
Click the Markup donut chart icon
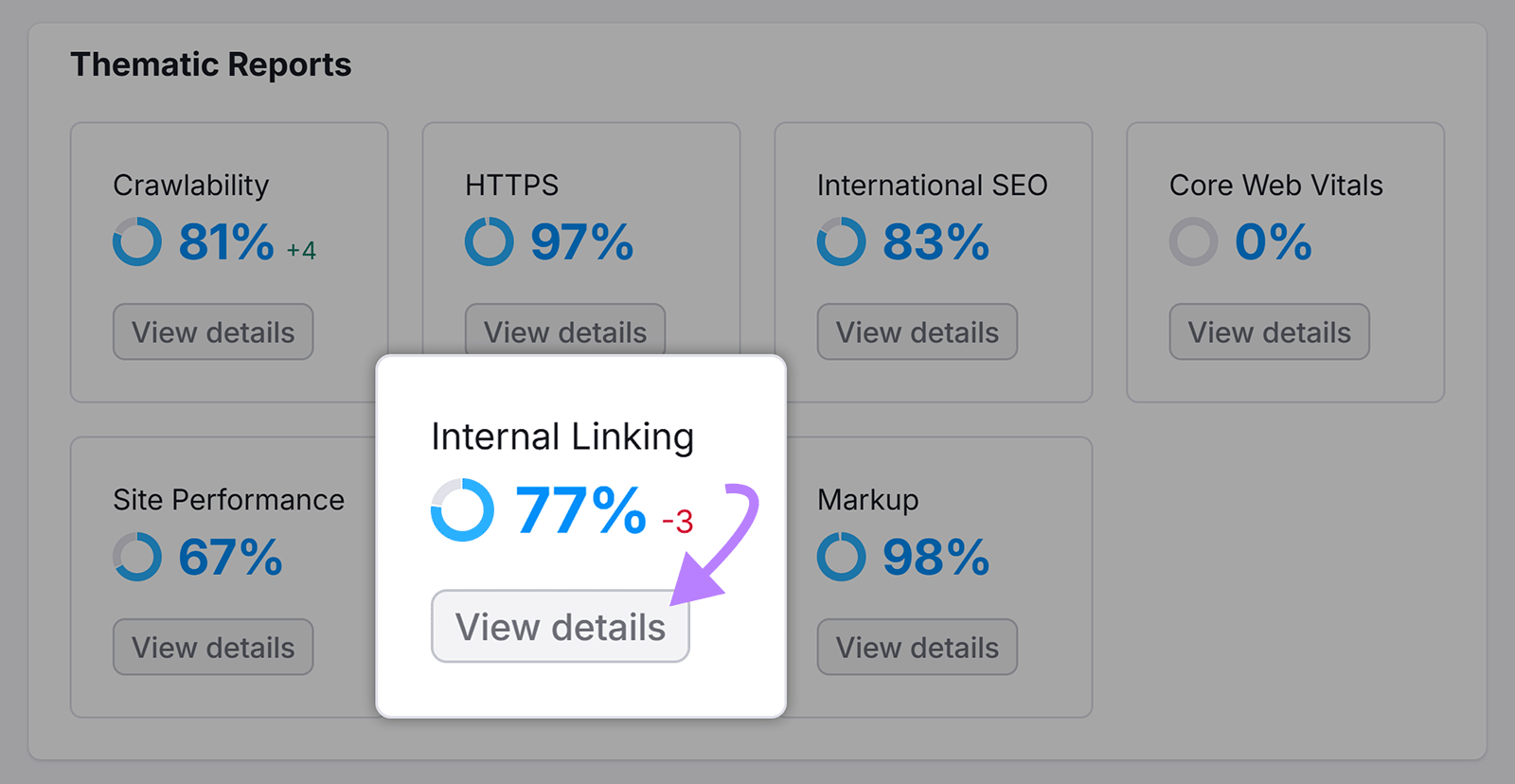(841, 557)
